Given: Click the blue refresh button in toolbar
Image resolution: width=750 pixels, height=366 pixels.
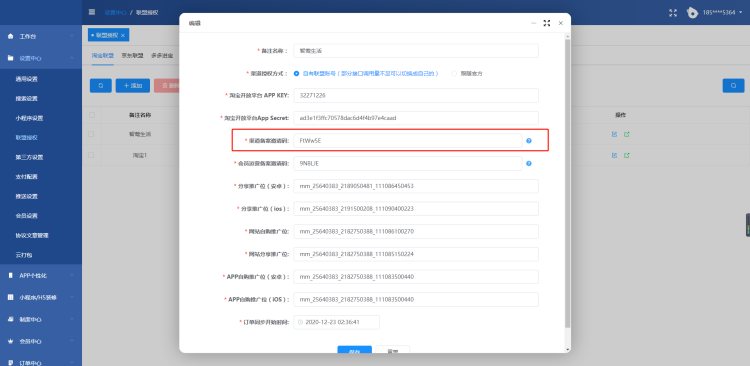Looking at the screenshot, I should (x=101, y=86).
